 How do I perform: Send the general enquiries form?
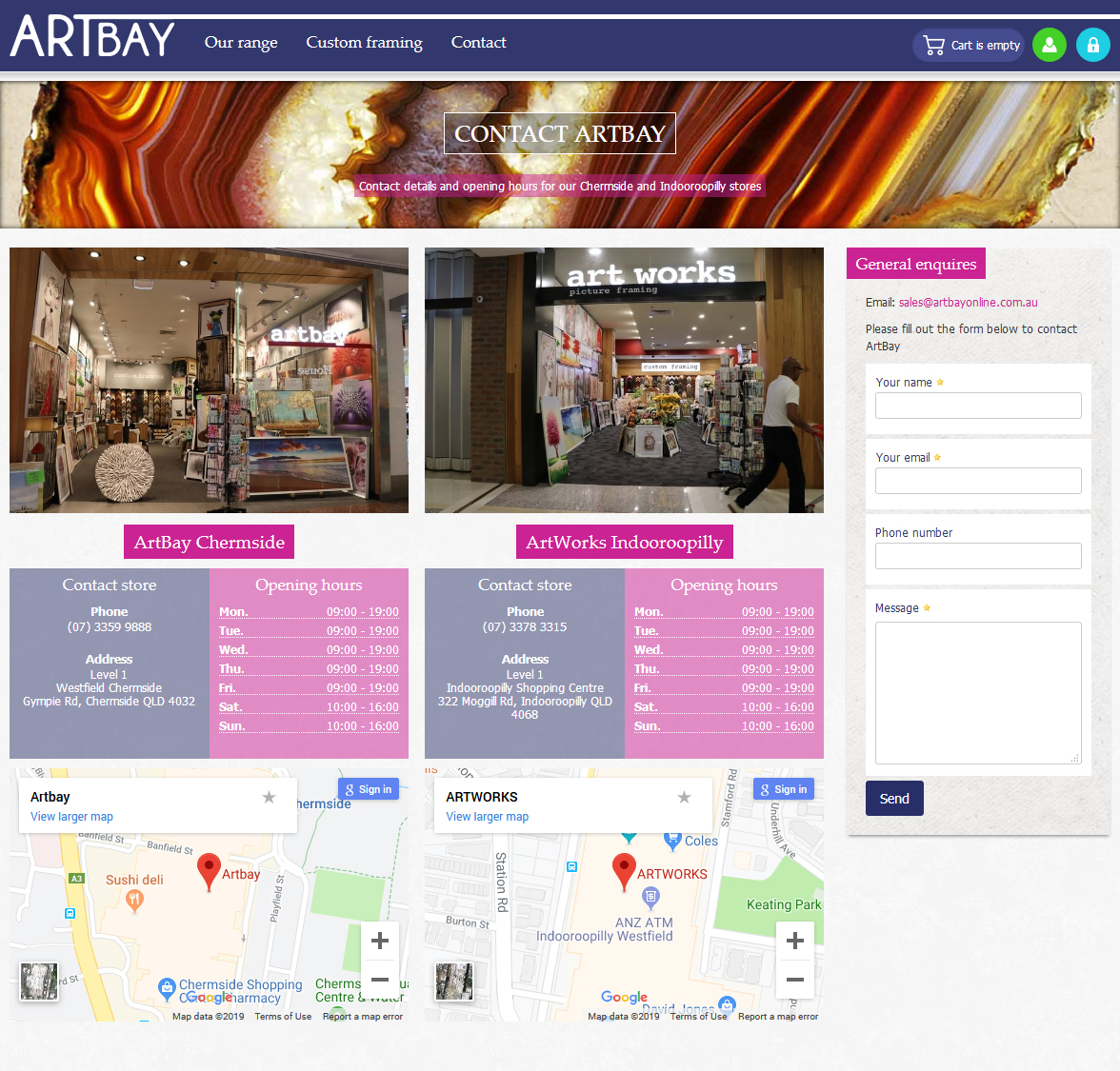(x=894, y=798)
